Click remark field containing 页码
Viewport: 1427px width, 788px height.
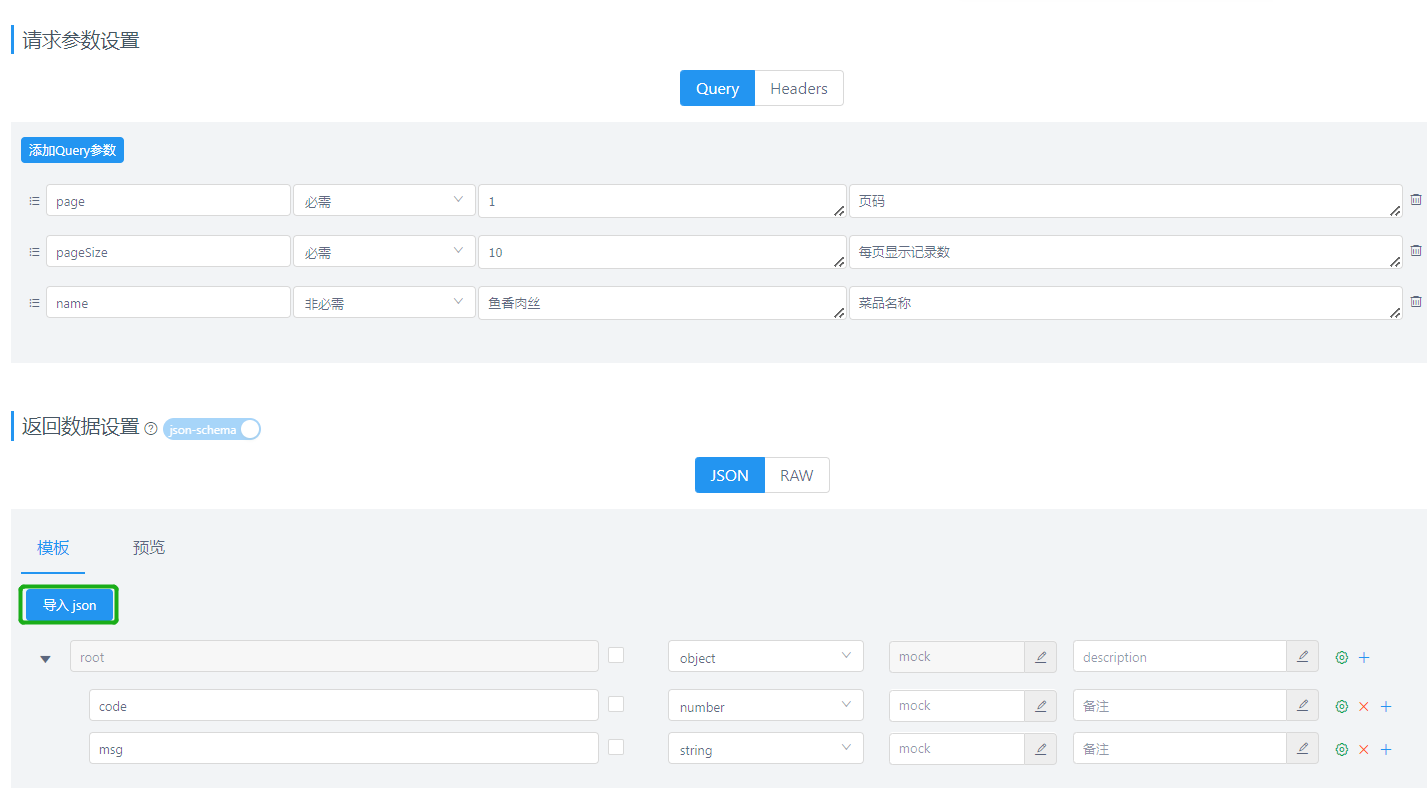pos(1126,200)
